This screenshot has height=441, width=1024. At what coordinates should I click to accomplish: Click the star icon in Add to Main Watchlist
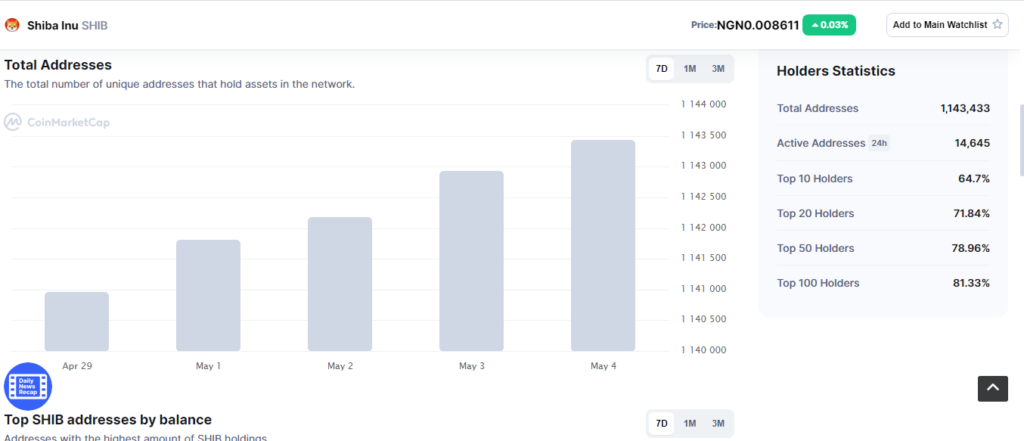click(x=997, y=25)
